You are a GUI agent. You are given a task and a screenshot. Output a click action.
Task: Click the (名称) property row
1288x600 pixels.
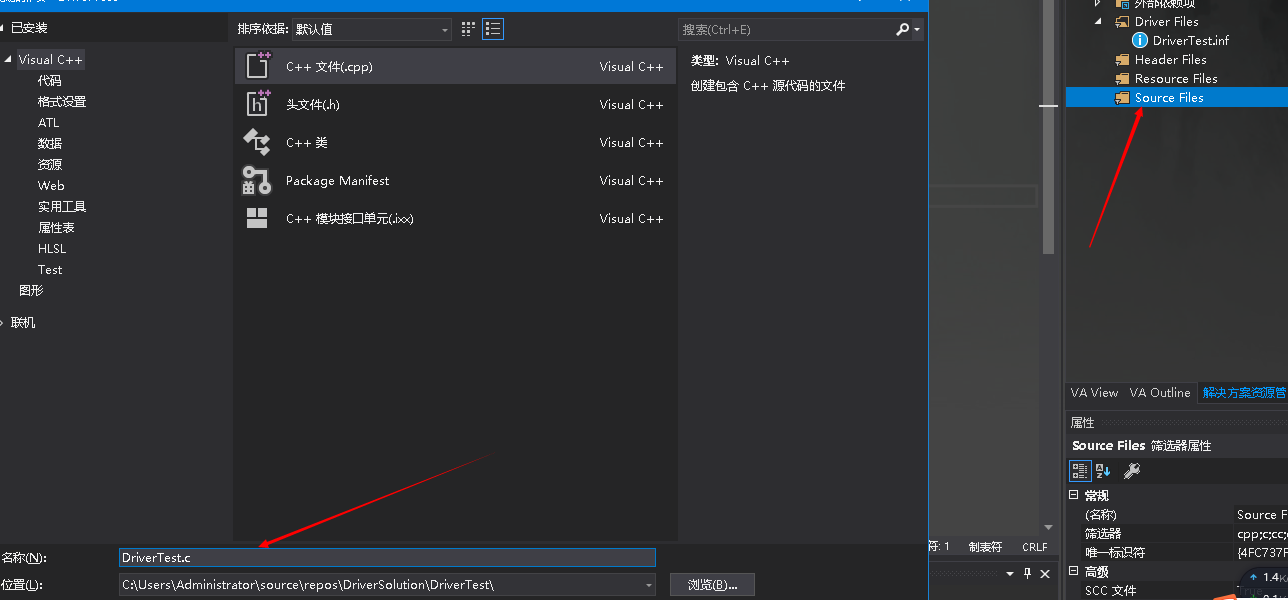pos(1178,514)
